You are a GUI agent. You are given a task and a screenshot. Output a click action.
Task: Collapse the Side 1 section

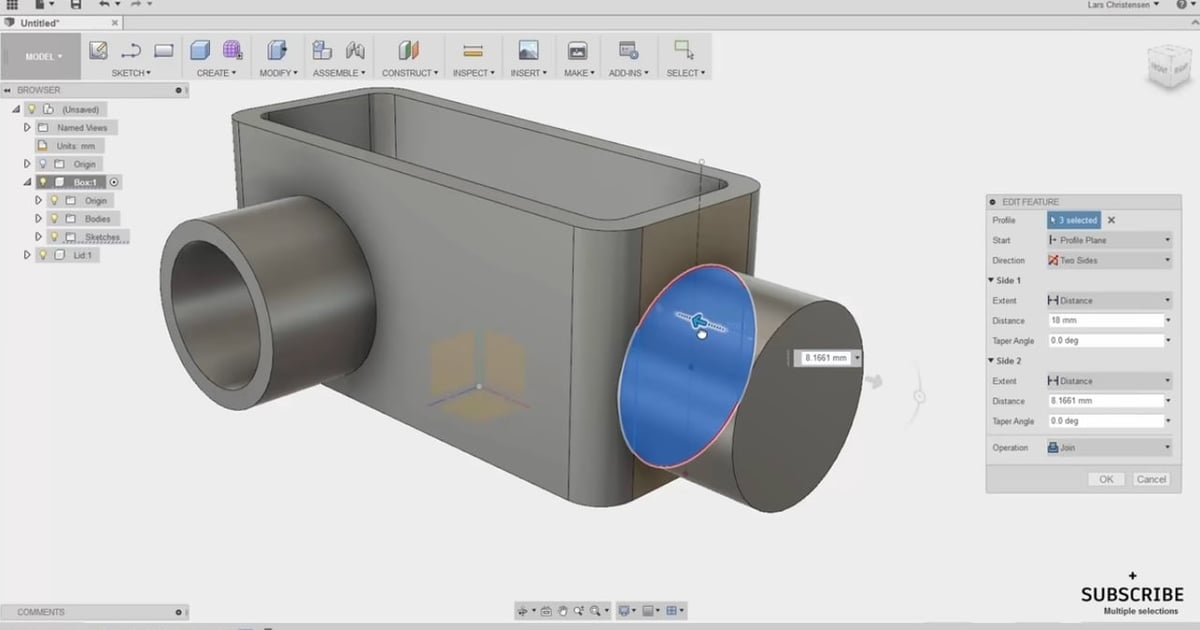(x=991, y=280)
